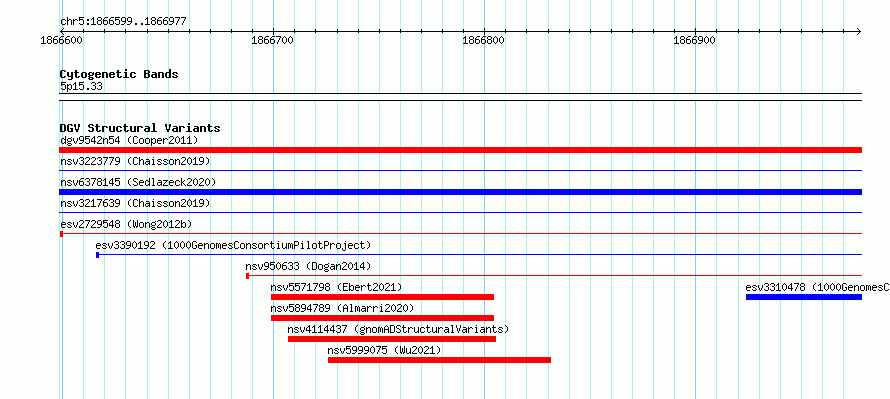Click the nsv5894789 red bar
Screen dimensions: 890x399
coord(382,318)
